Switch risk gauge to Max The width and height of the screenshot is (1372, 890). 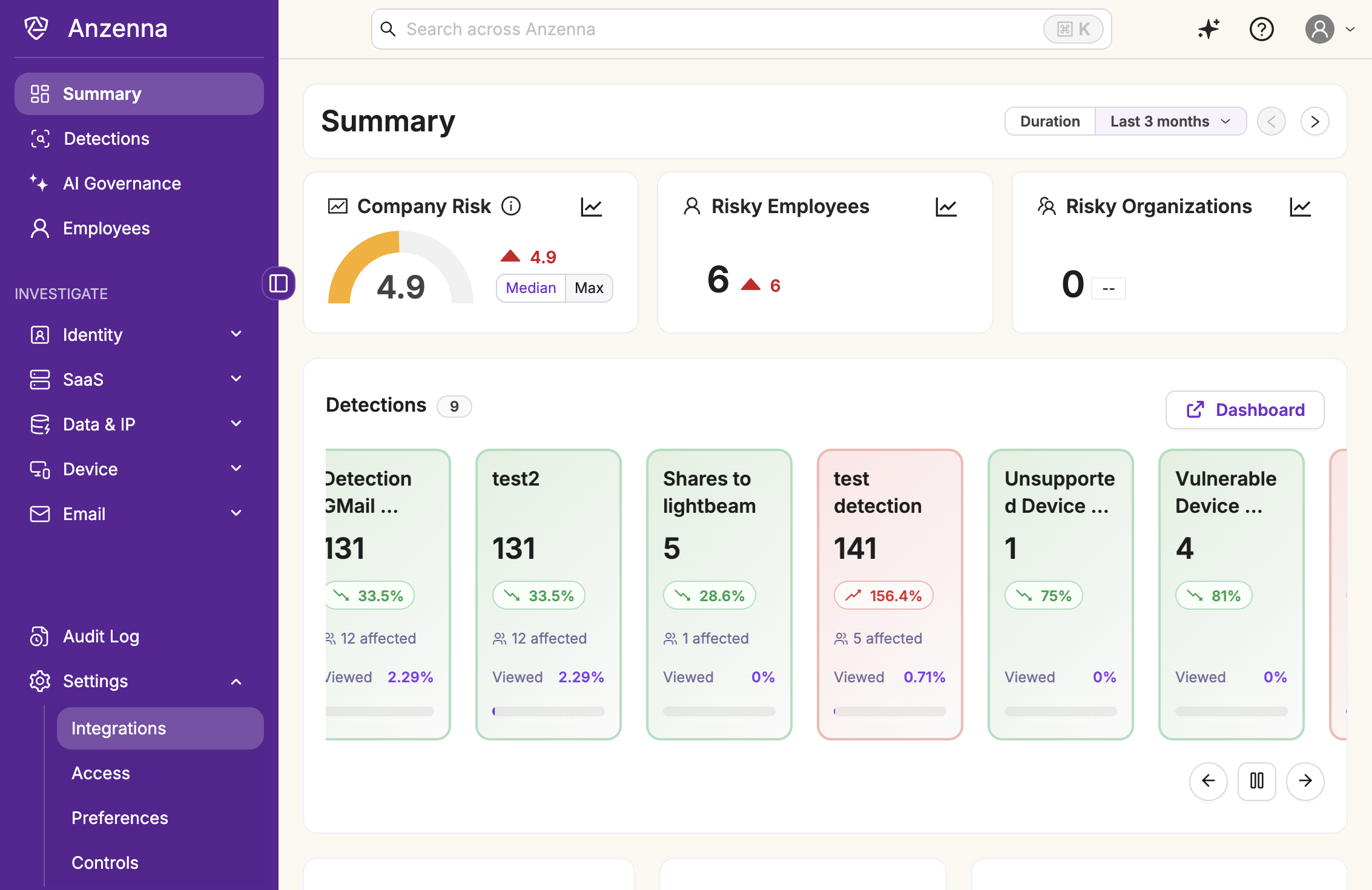pos(589,288)
